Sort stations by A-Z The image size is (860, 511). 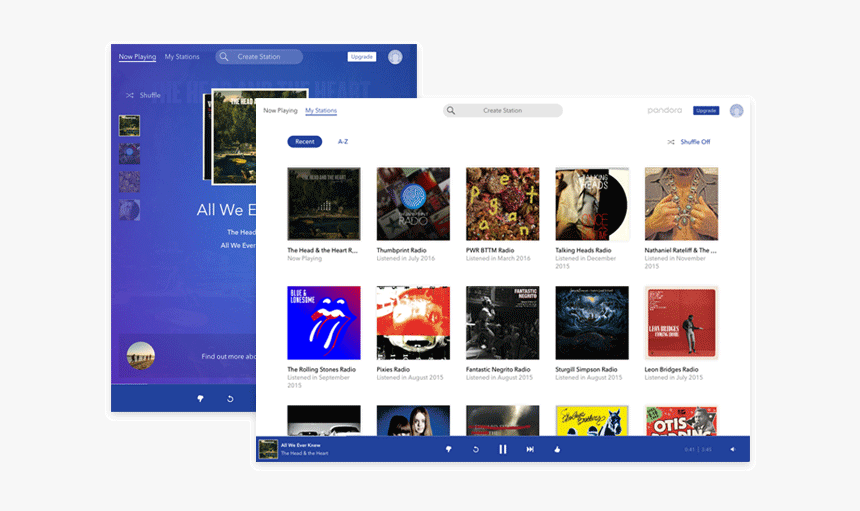tap(343, 141)
